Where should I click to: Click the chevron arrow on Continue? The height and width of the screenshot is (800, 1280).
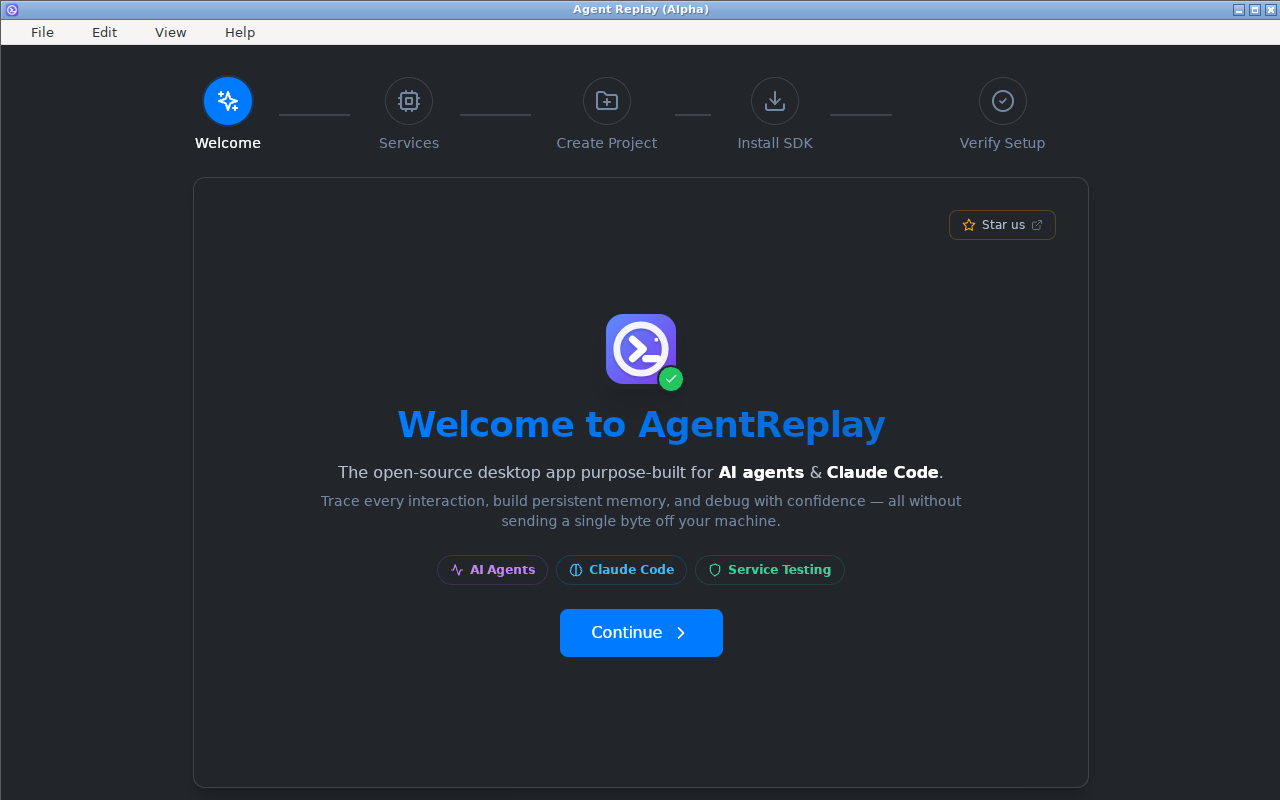coord(681,633)
